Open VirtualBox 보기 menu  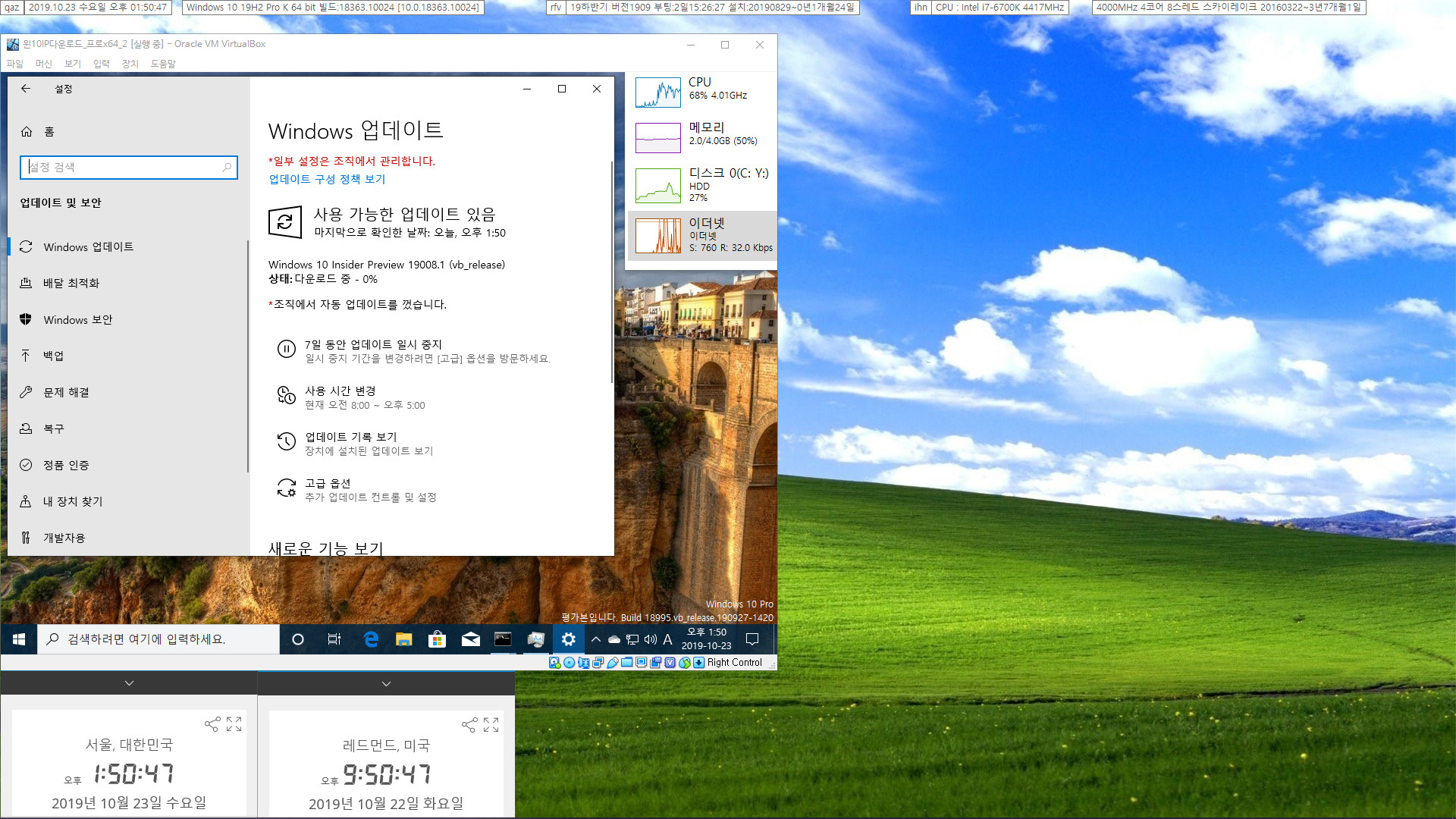pos(73,64)
